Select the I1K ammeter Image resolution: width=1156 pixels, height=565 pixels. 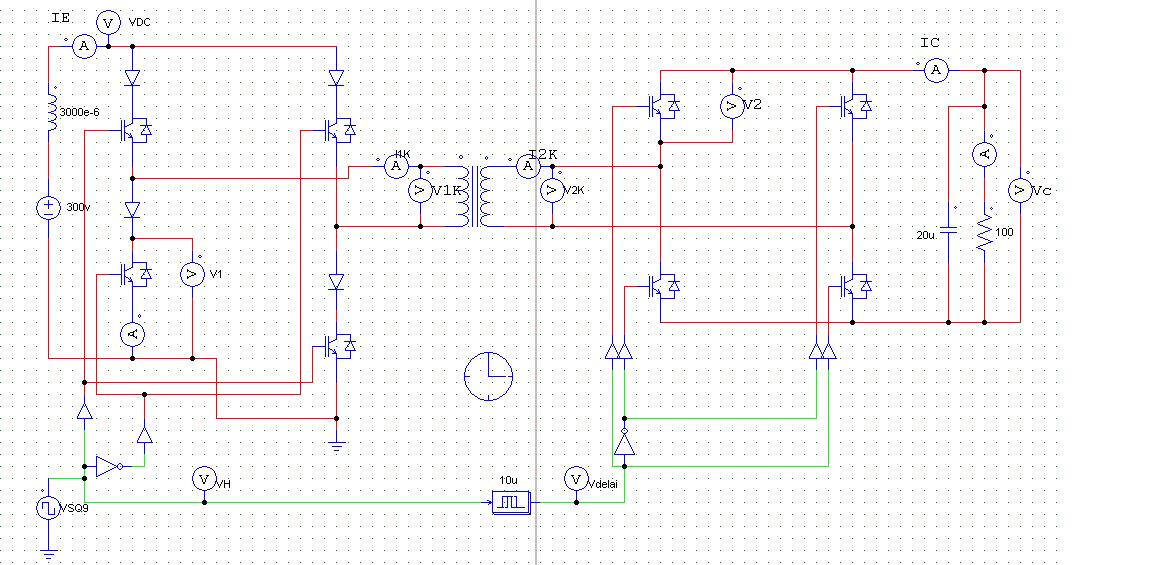[x=396, y=166]
